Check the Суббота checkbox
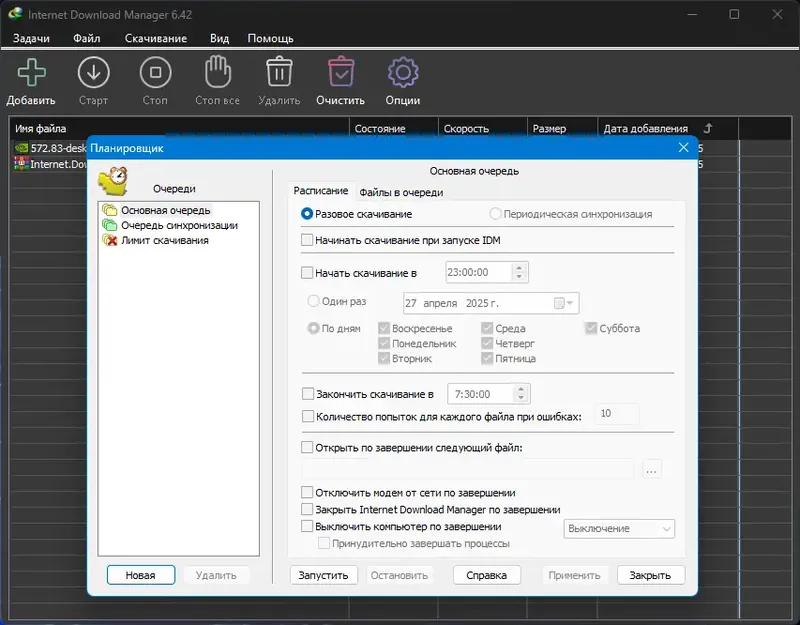The image size is (800, 625). tap(590, 328)
